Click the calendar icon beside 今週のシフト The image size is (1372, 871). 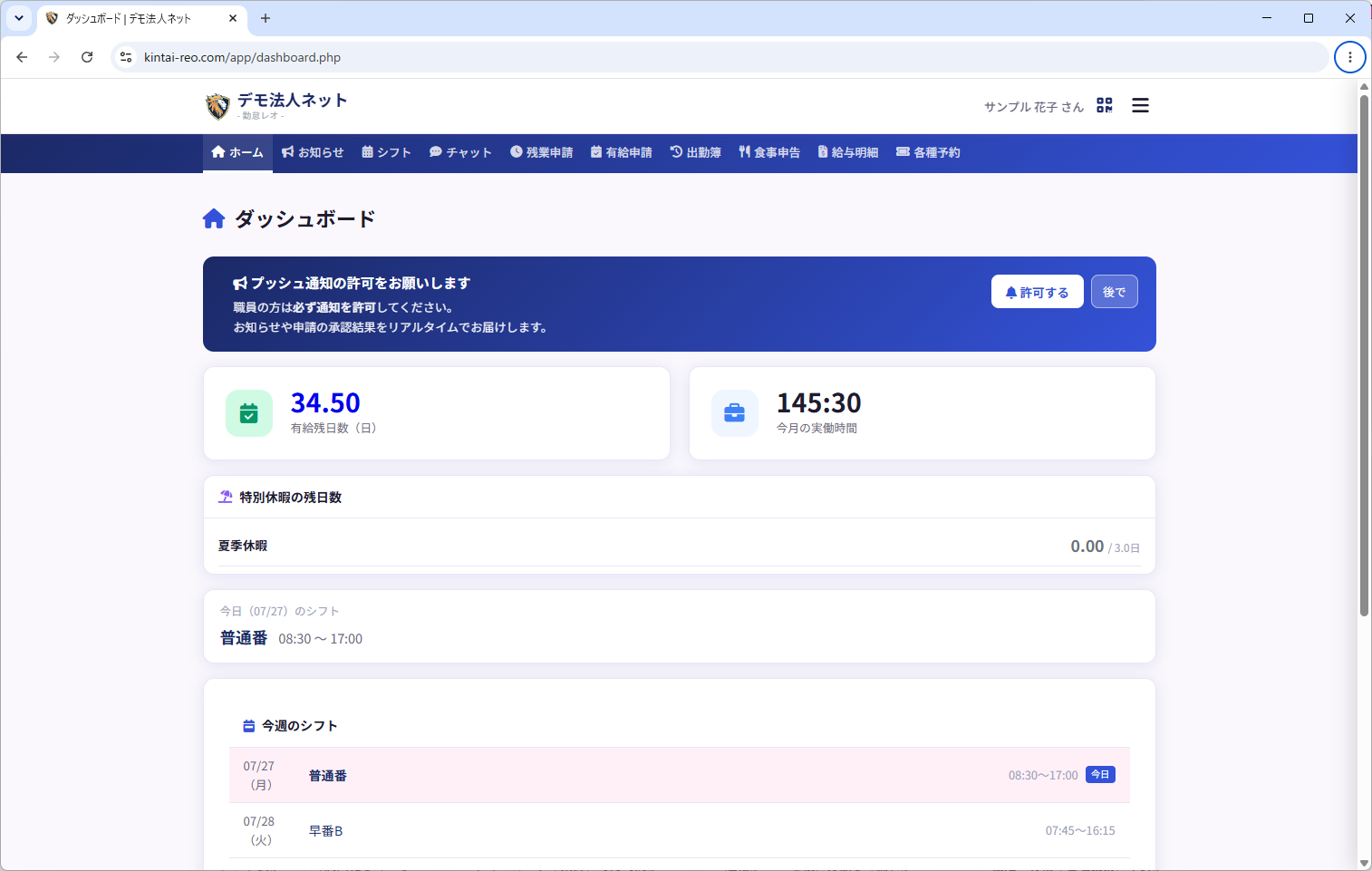tap(249, 726)
